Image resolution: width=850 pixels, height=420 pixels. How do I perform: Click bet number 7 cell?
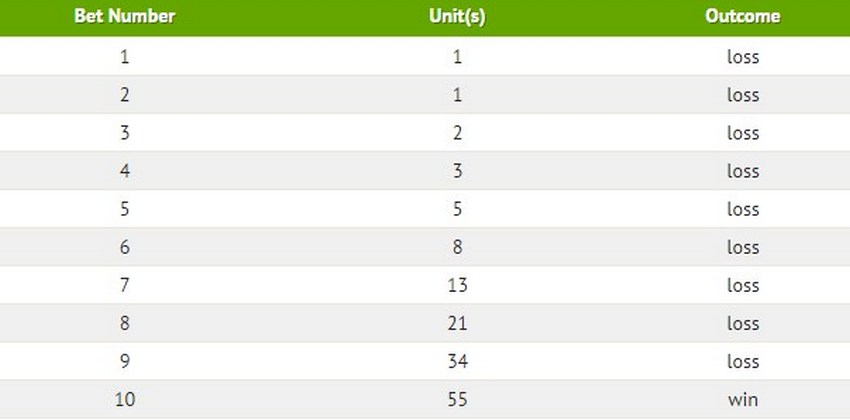125,285
